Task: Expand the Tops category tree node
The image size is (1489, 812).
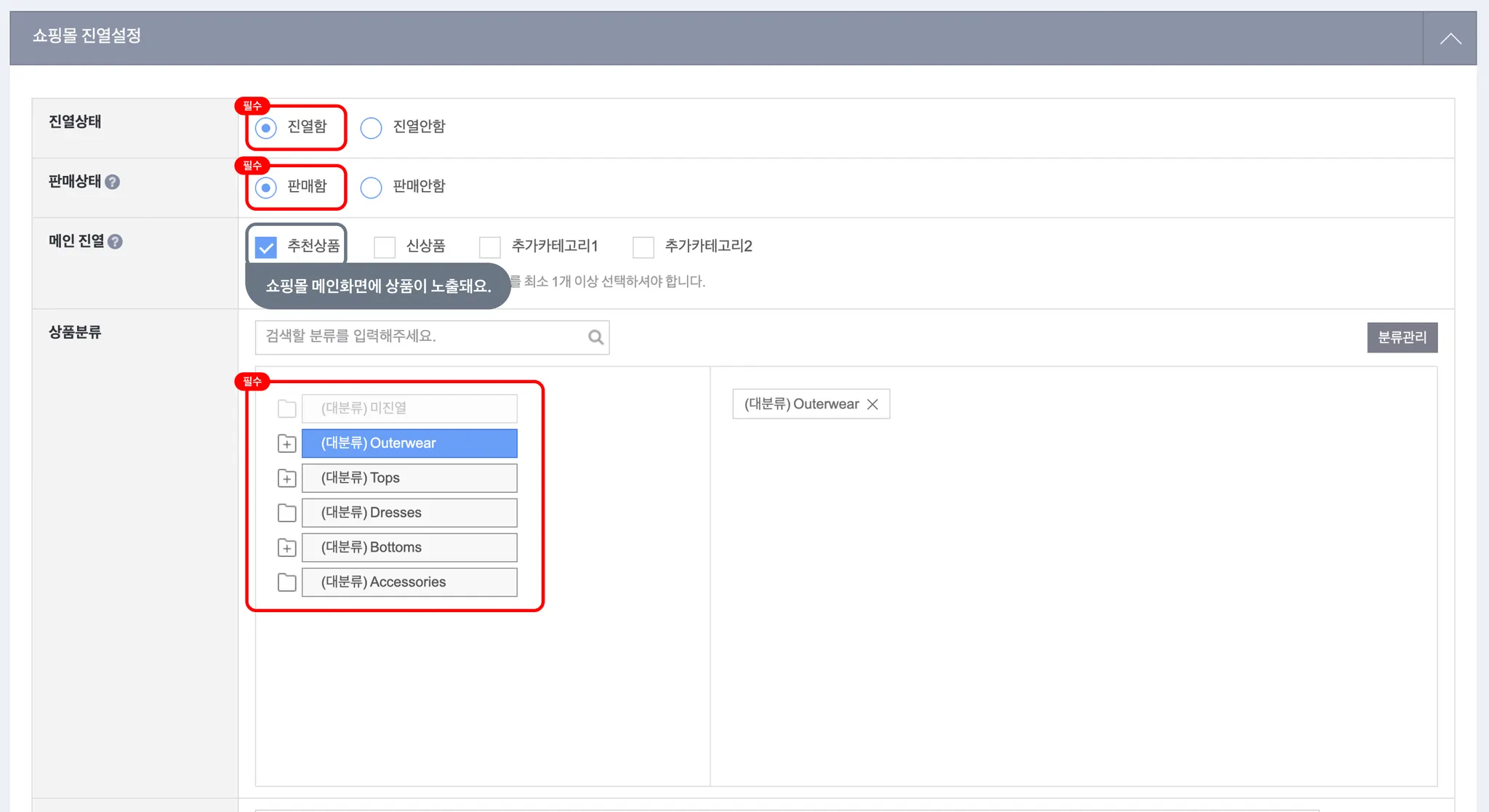Action: [287, 478]
